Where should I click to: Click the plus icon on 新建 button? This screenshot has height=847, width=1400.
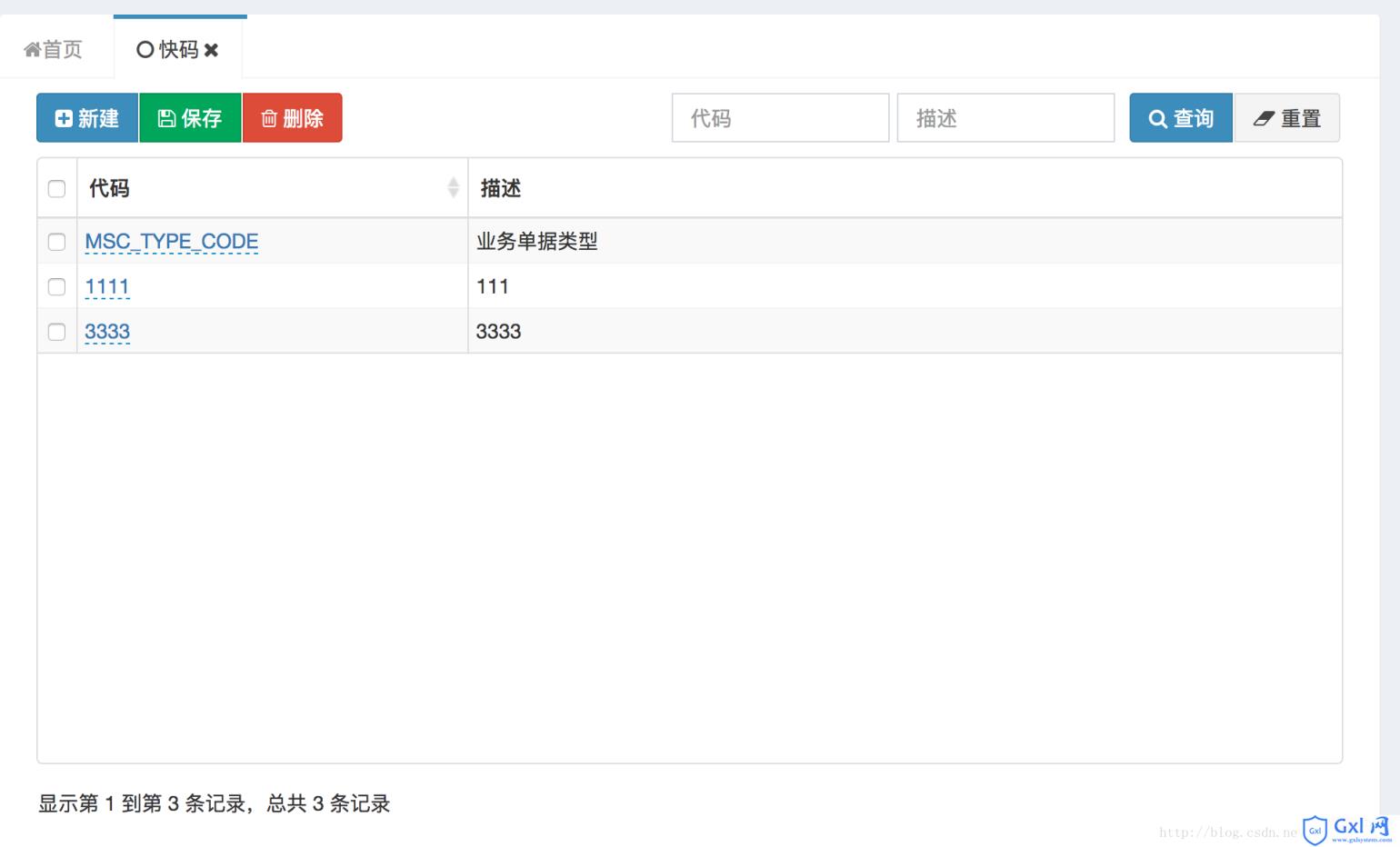click(64, 118)
